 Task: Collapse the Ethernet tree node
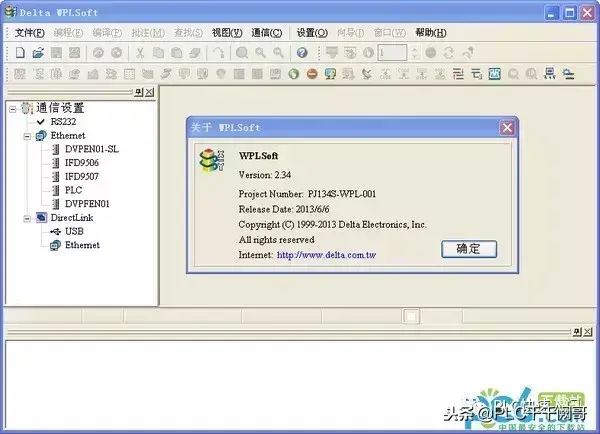(x=27, y=136)
